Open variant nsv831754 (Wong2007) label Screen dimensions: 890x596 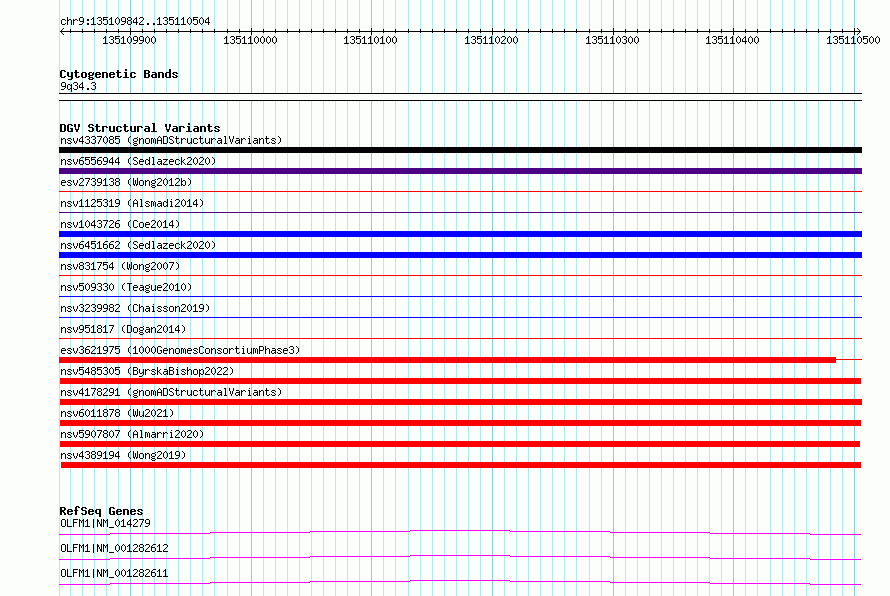pyautogui.click(x=120, y=266)
